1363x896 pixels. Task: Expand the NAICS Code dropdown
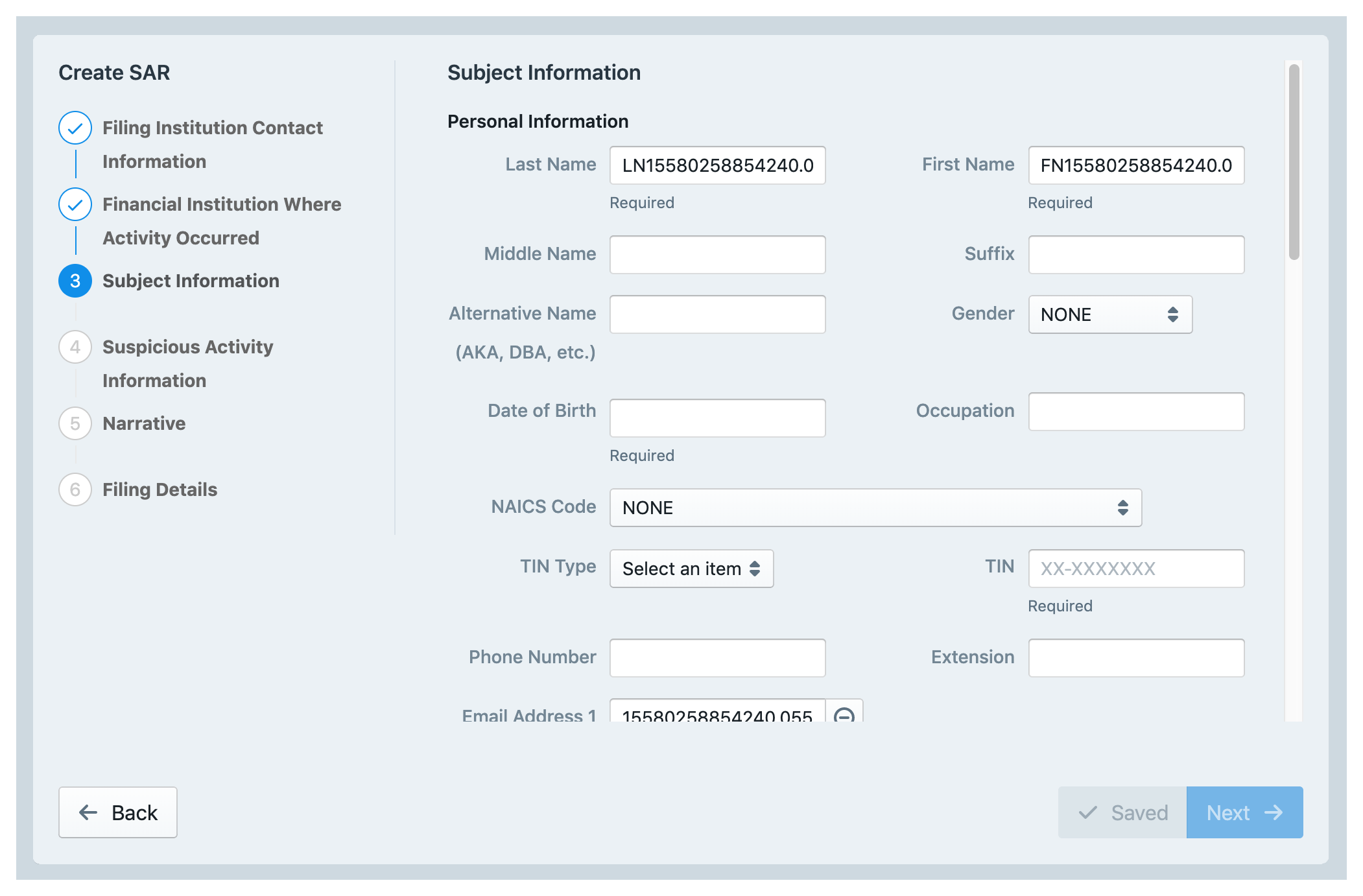click(875, 508)
